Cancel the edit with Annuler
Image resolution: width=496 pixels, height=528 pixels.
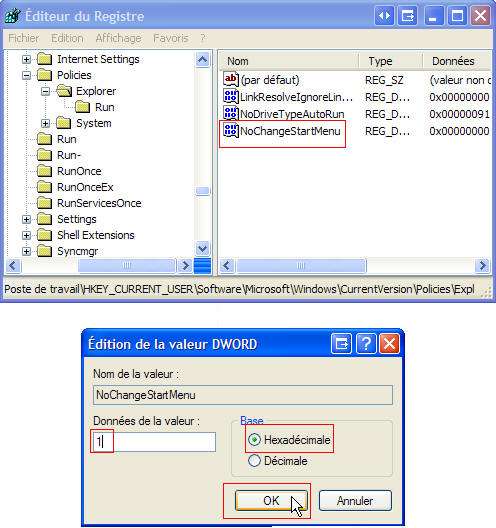(355, 501)
